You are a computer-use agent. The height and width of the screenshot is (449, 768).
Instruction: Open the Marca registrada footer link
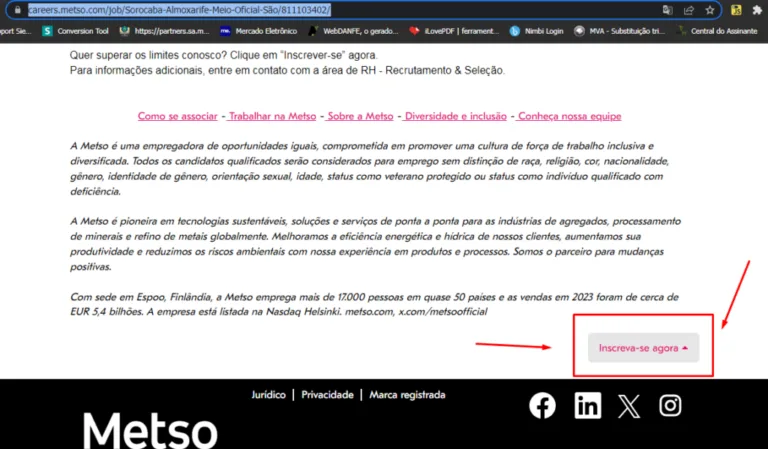coord(407,395)
